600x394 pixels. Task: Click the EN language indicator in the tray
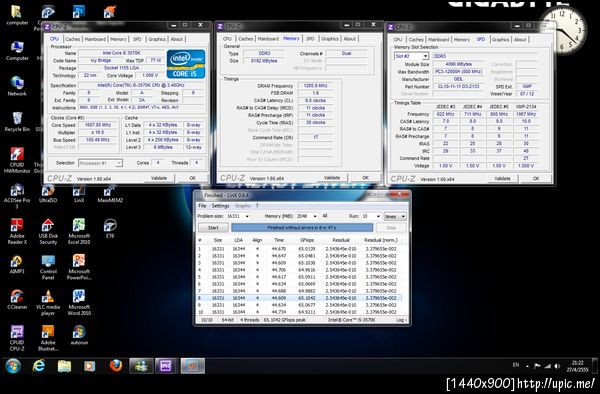pos(515,365)
